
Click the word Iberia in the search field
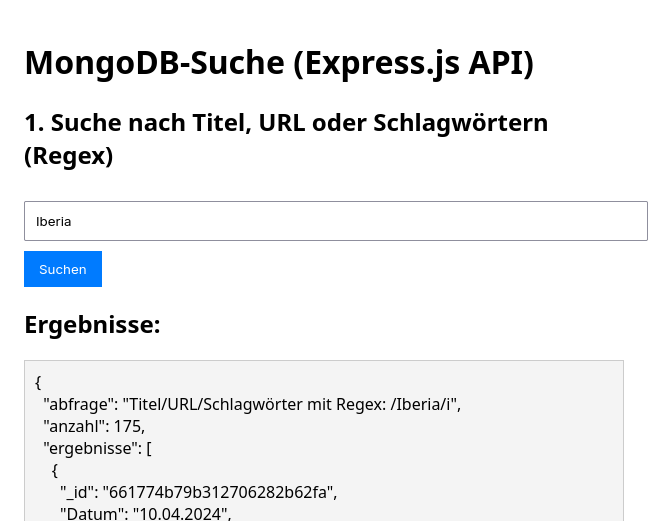point(54,221)
